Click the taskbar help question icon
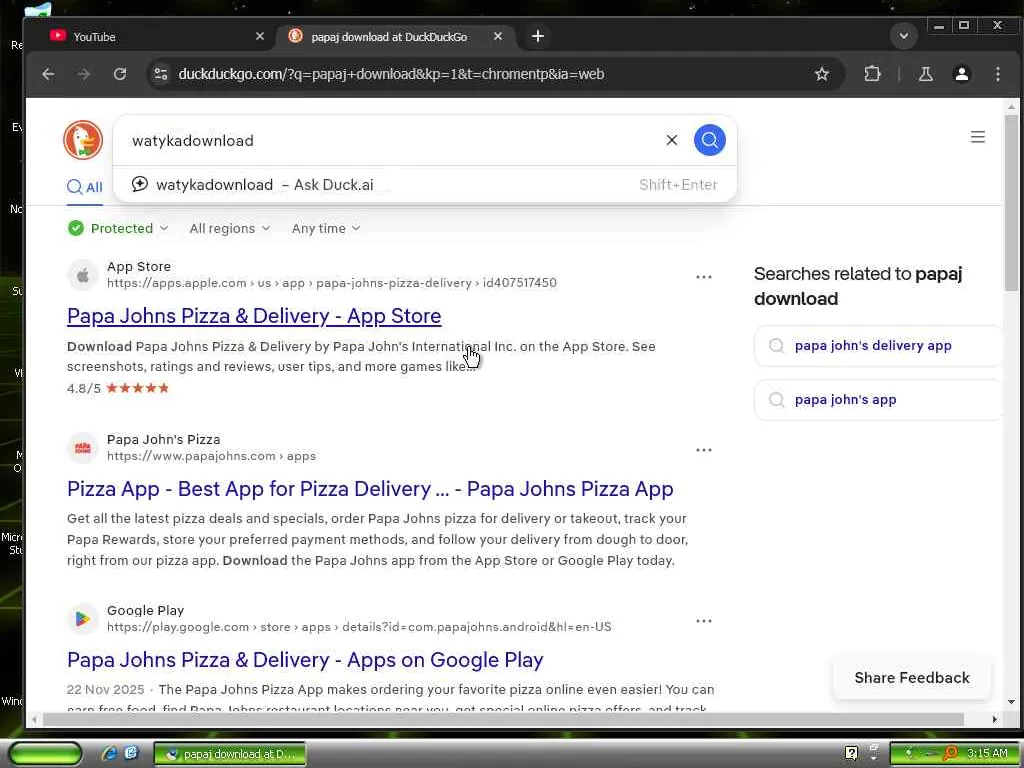This screenshot has height=768, width=1024. [851, 753]
